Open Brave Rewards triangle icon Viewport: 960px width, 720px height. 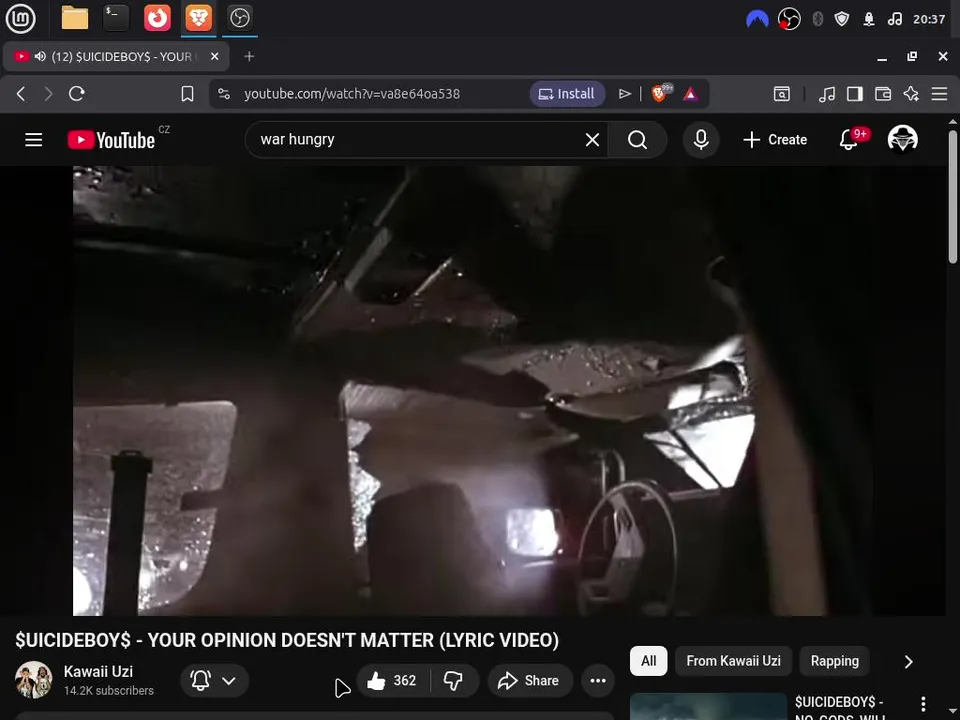691,94
